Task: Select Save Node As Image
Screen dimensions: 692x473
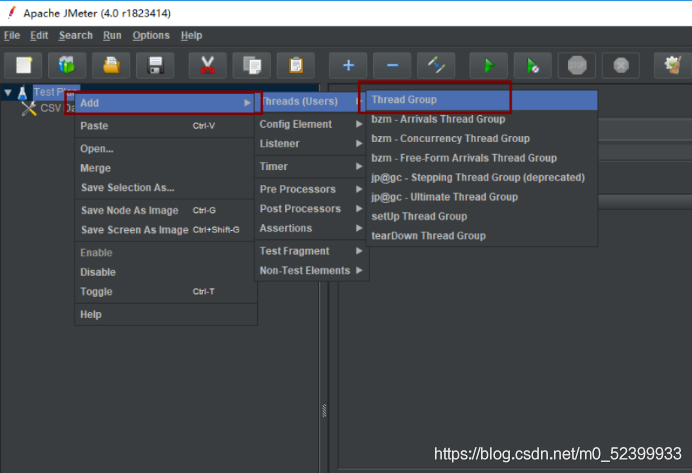Action: click(x=165, y=210)
